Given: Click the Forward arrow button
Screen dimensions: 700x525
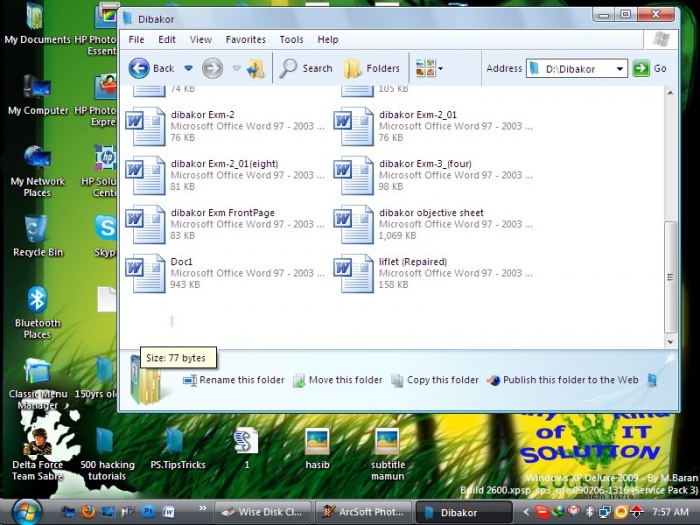Looking at the screenshot, I should tap(212, 68).
